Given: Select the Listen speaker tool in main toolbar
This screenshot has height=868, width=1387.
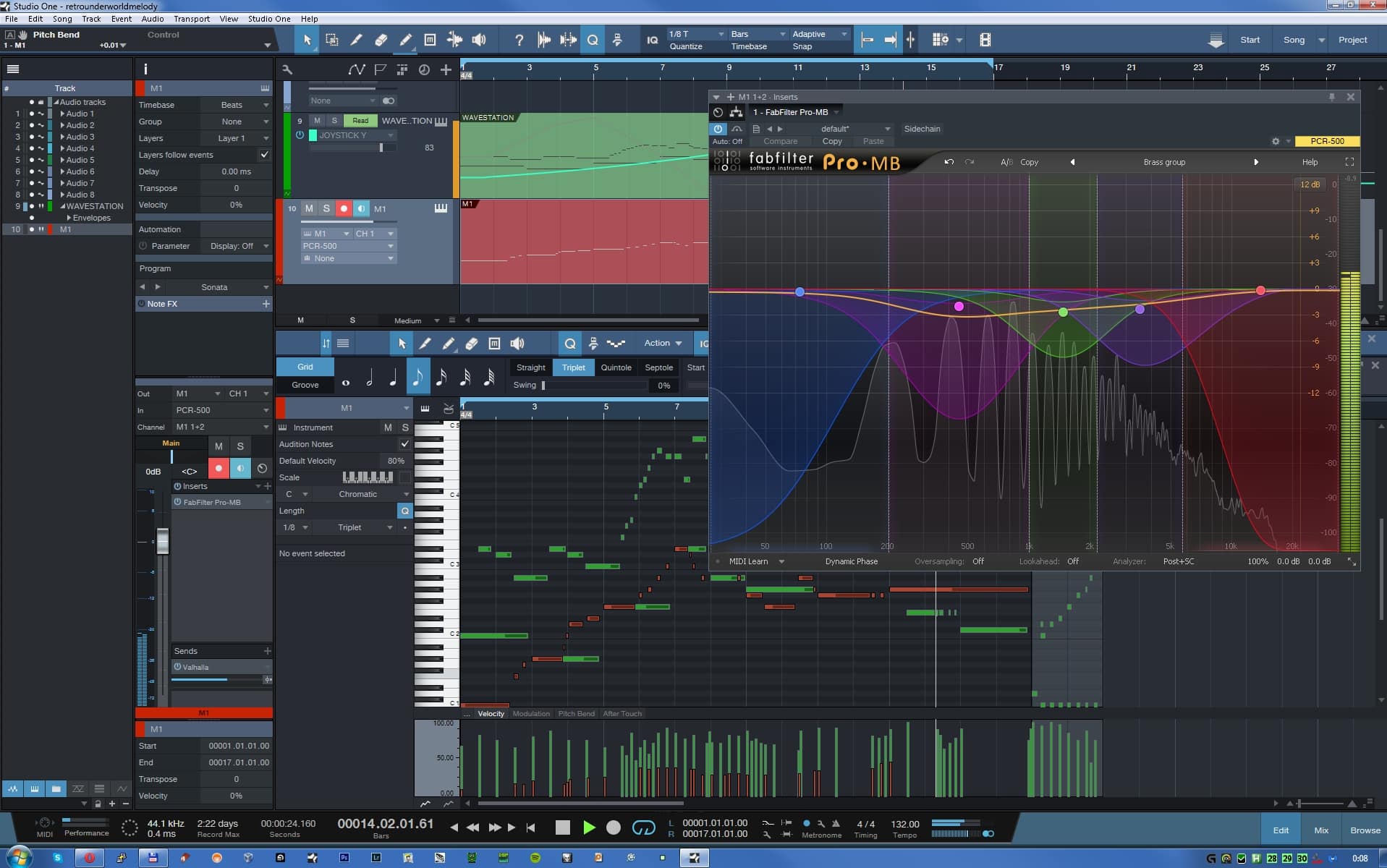Looking at the screenshot, I should [479, 40].
